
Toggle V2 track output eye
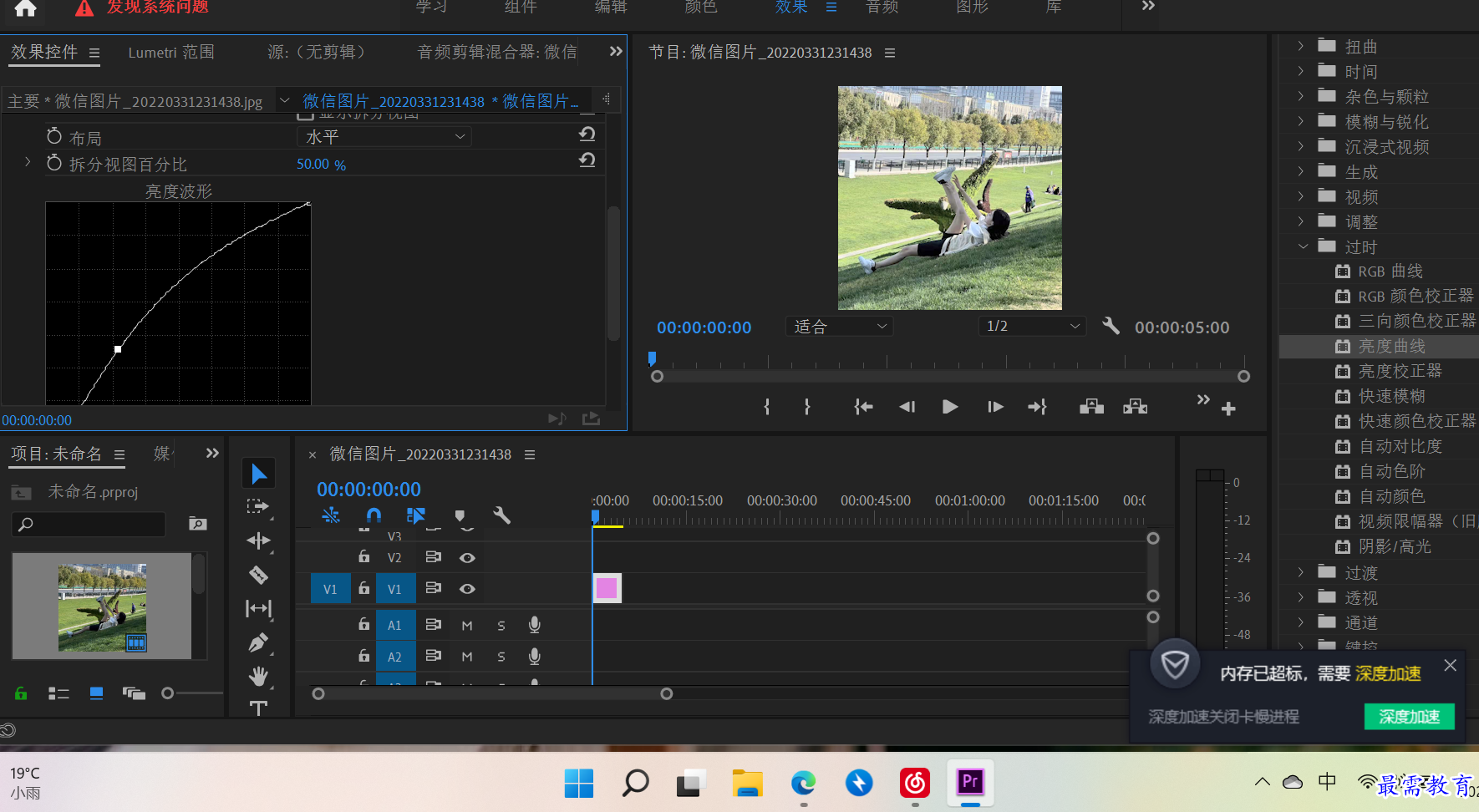467,557
